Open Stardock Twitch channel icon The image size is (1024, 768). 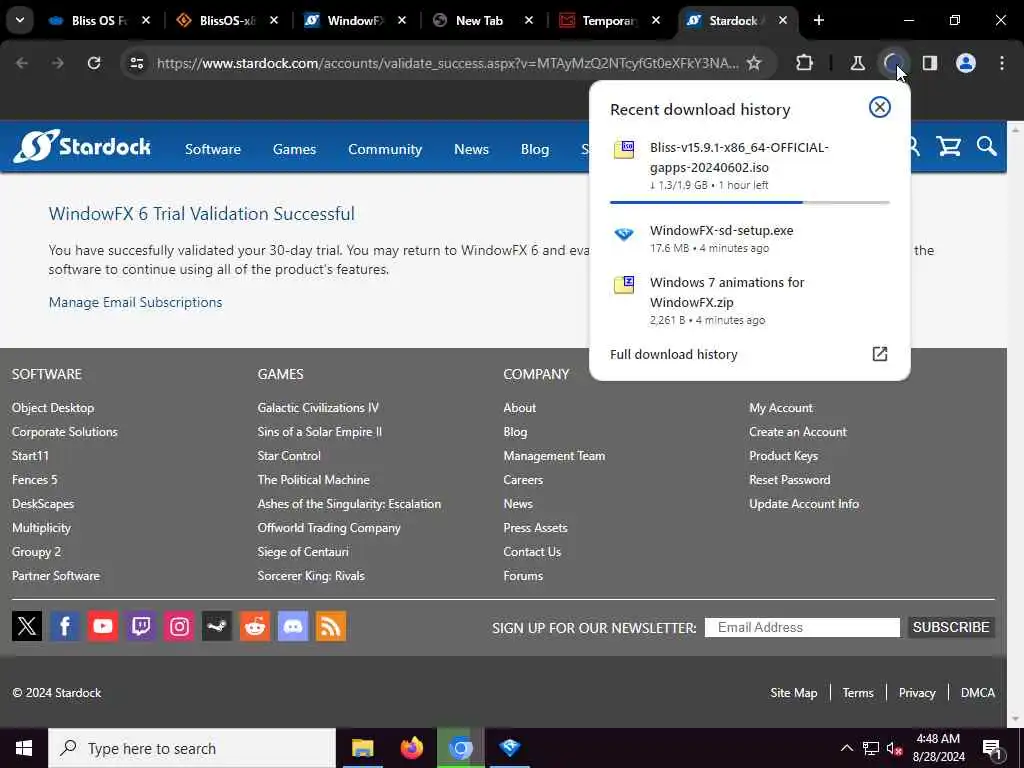click(x=141, y=626)
